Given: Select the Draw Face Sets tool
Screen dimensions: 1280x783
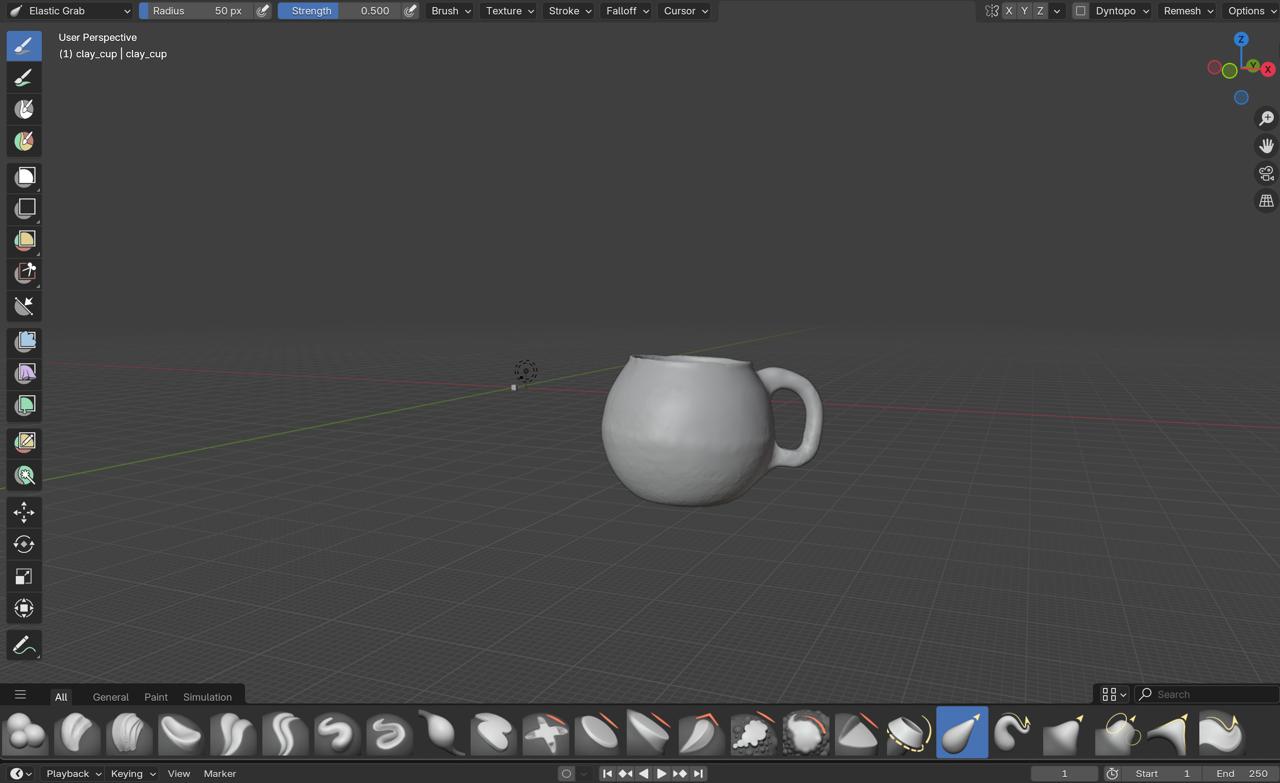Looking at the screenshot, I should coord(24,141).
